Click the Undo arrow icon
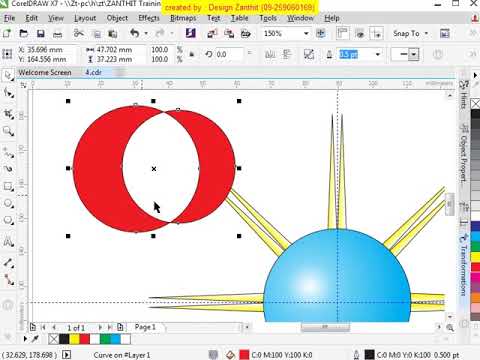 pyautogui.click(x=135, y=33)
